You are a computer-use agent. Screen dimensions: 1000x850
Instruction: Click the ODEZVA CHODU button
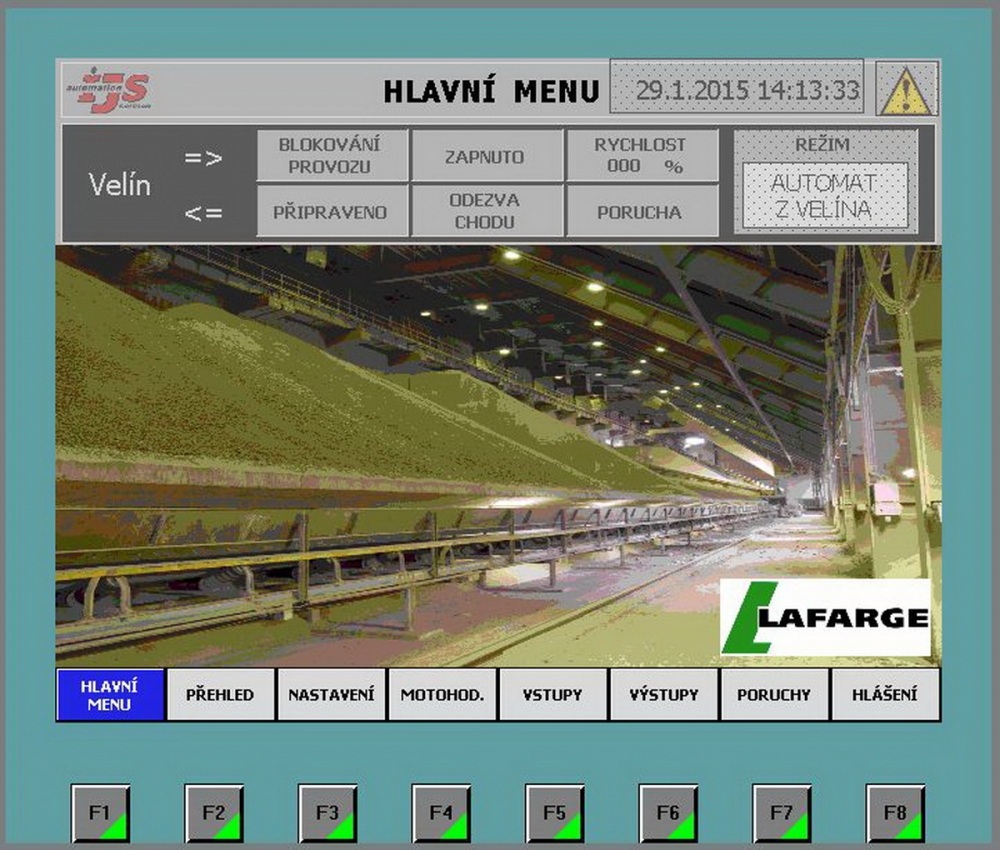[485, 211]
